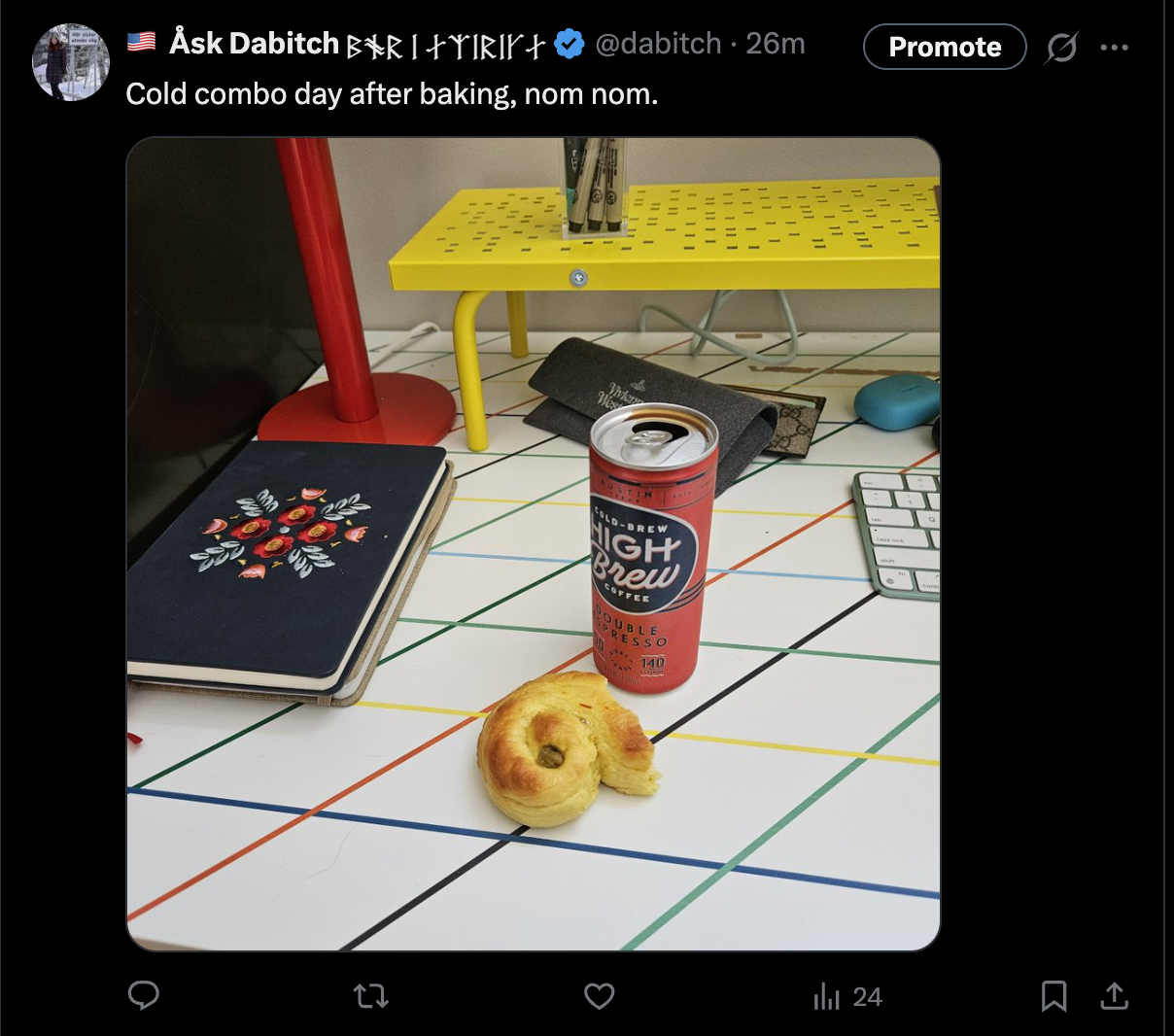Open the 26m timestamp permalink
1174x1036 pixels.
pos(776,44)
